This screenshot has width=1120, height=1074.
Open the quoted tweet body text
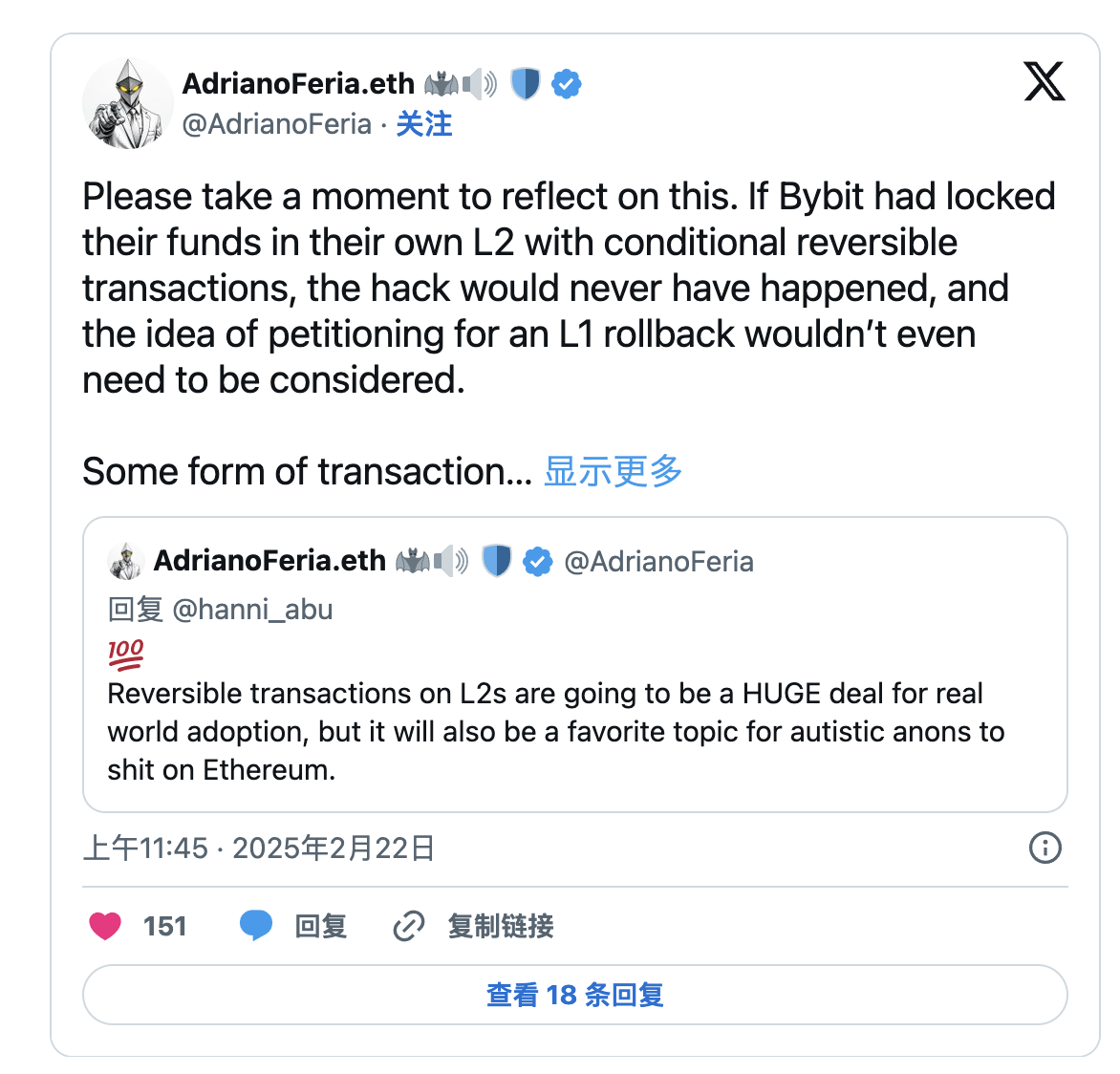pyautogui.click(x=555, y=731)
